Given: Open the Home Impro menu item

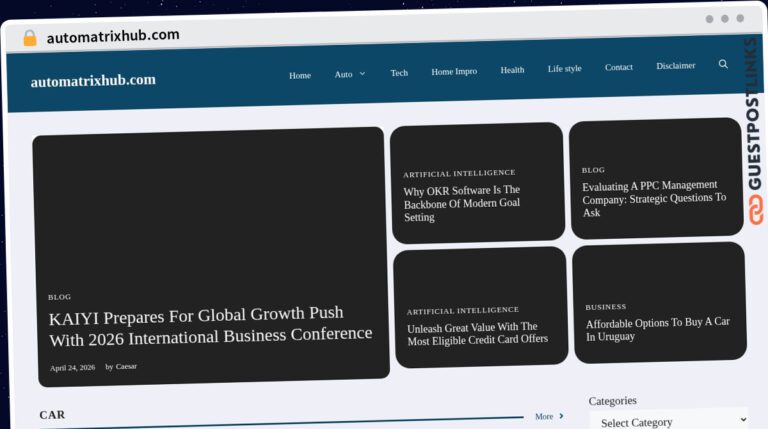Looking at the screenshot, I should (x=454, y=72).
